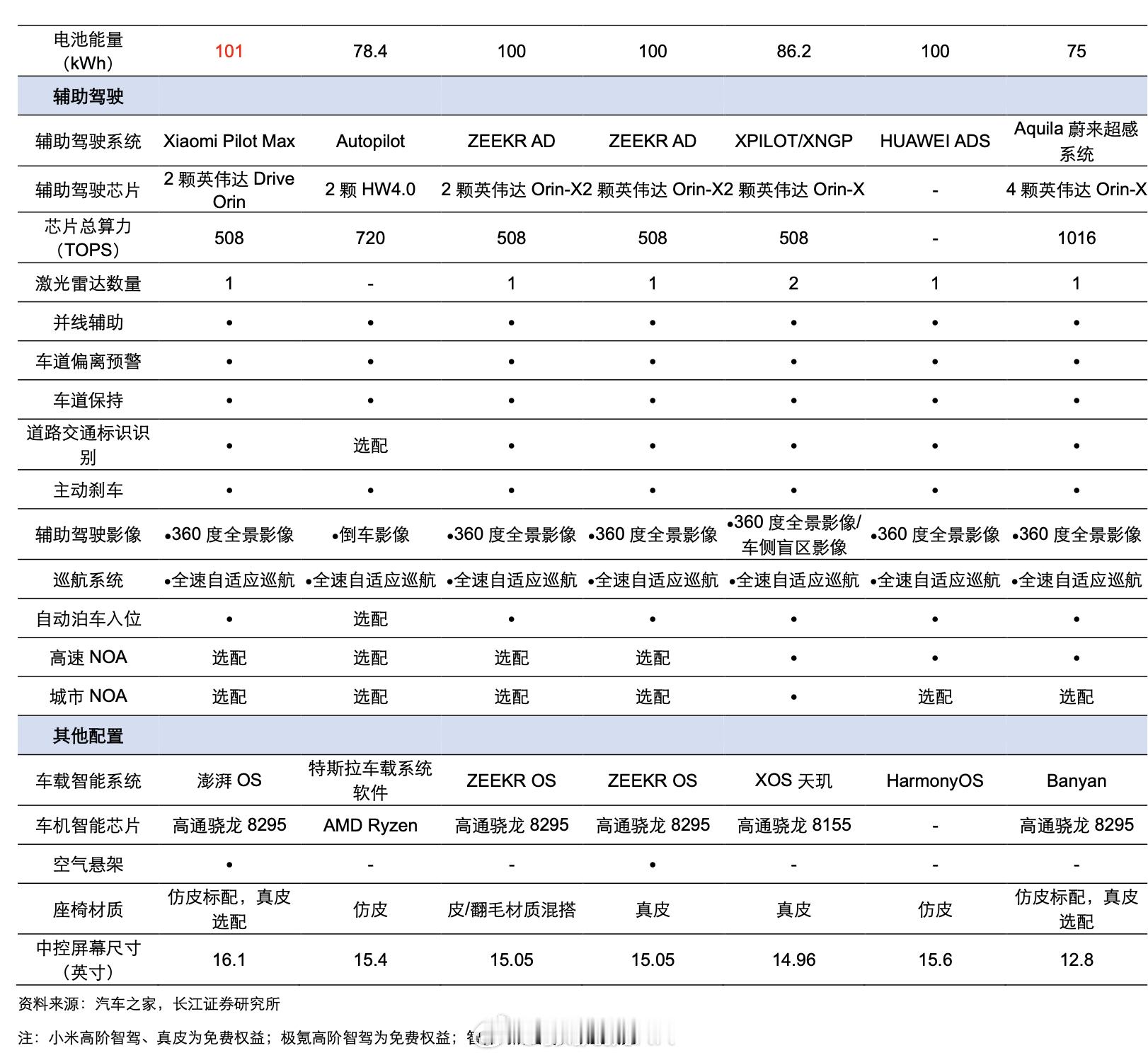Click the 辅助驾驶影像 row label

(x=88, y=535)
